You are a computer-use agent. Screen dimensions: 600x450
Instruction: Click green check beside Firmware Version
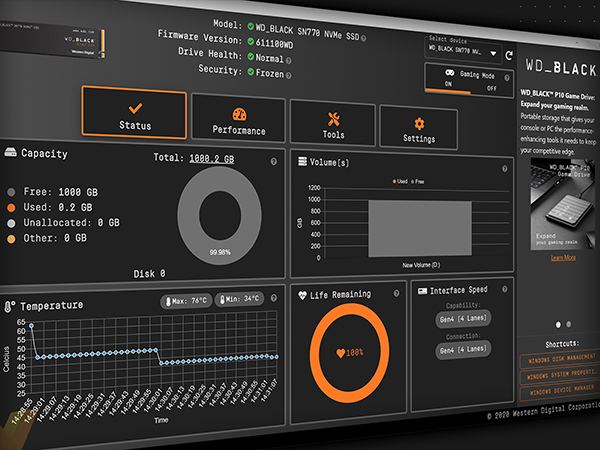coord(251,41)
